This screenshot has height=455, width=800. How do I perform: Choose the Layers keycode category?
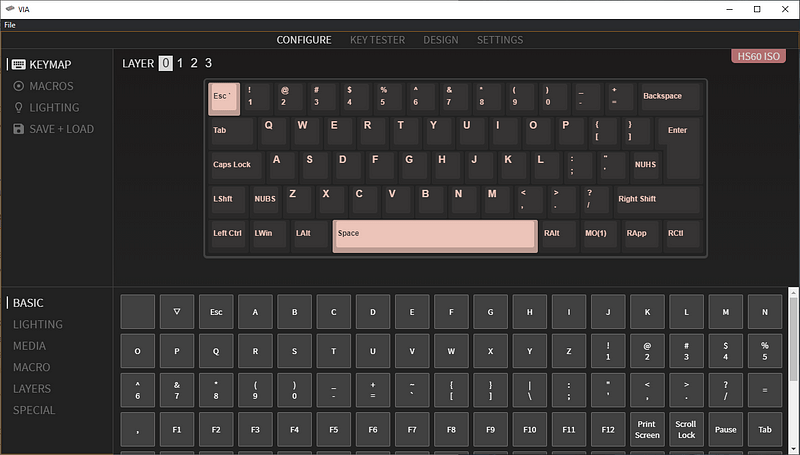click(32, 389)
